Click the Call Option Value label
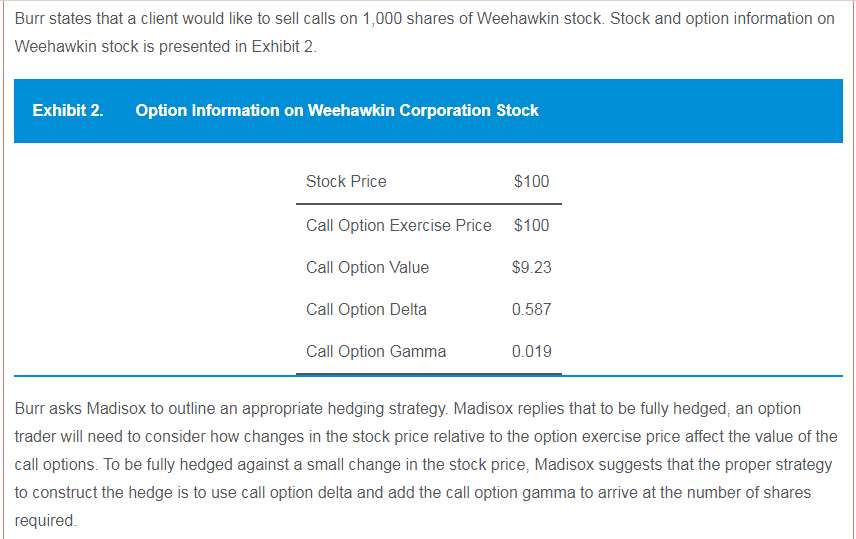The width and height of the screenshot is (856, 539). [x=367, y=268]
